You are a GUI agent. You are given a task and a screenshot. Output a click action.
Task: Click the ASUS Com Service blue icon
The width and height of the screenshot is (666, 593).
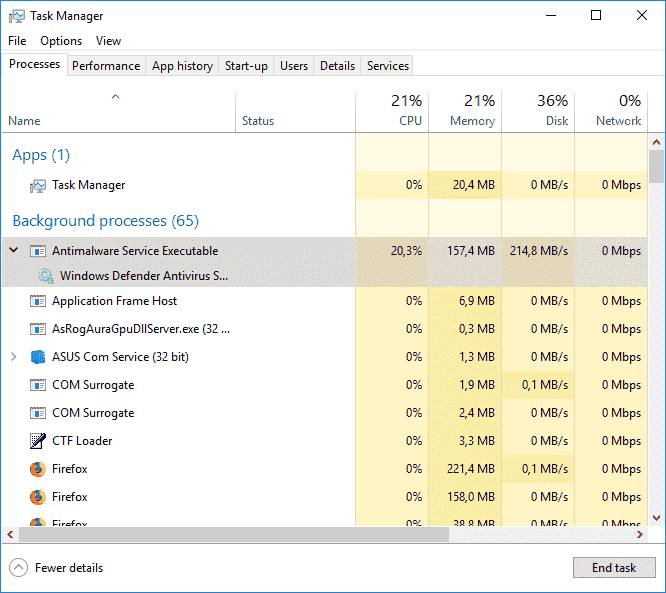(38, 357)
